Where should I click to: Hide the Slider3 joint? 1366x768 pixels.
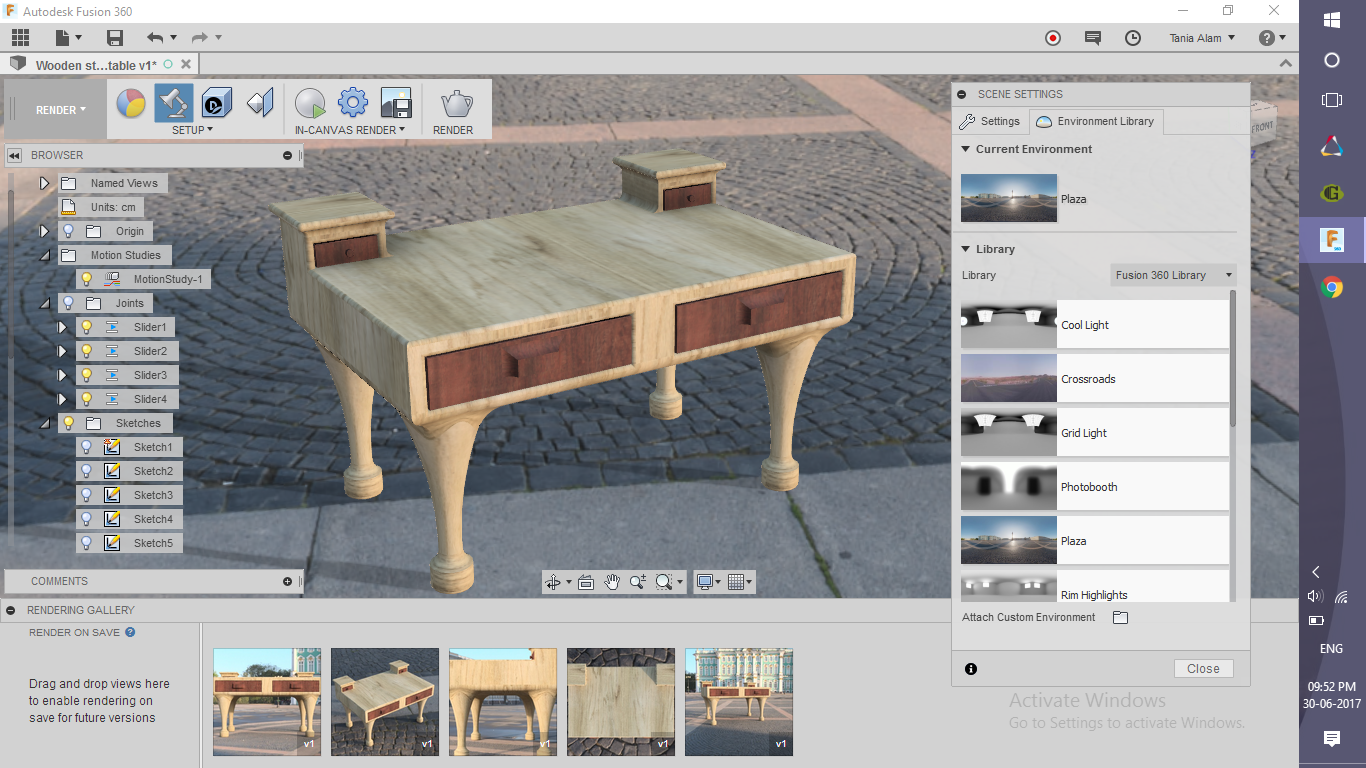click(x=86, y=375)
